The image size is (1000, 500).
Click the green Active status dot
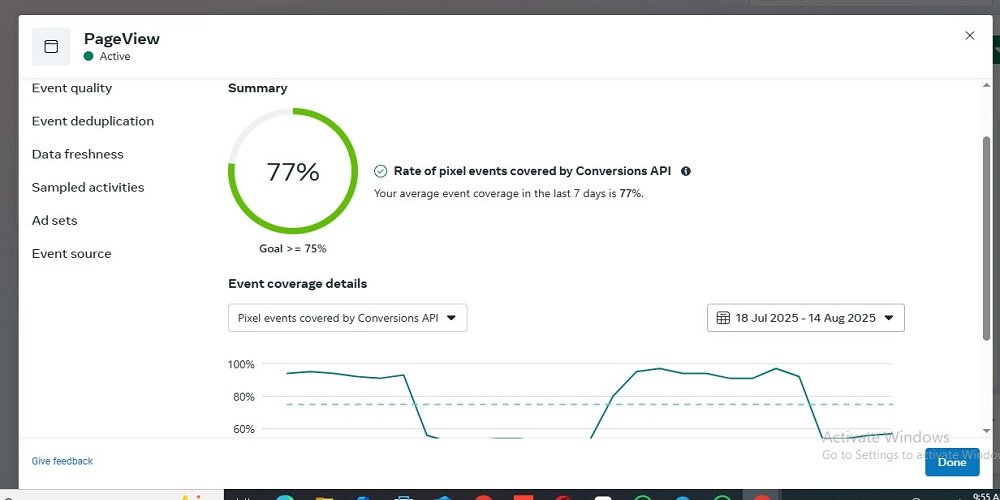coord(89,57)
